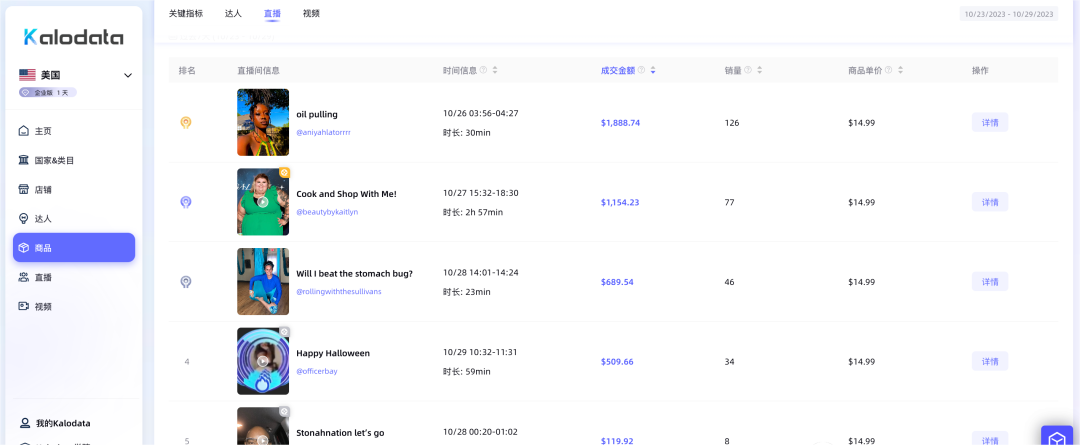Sort the 商品单价 column

click(901, 70)
